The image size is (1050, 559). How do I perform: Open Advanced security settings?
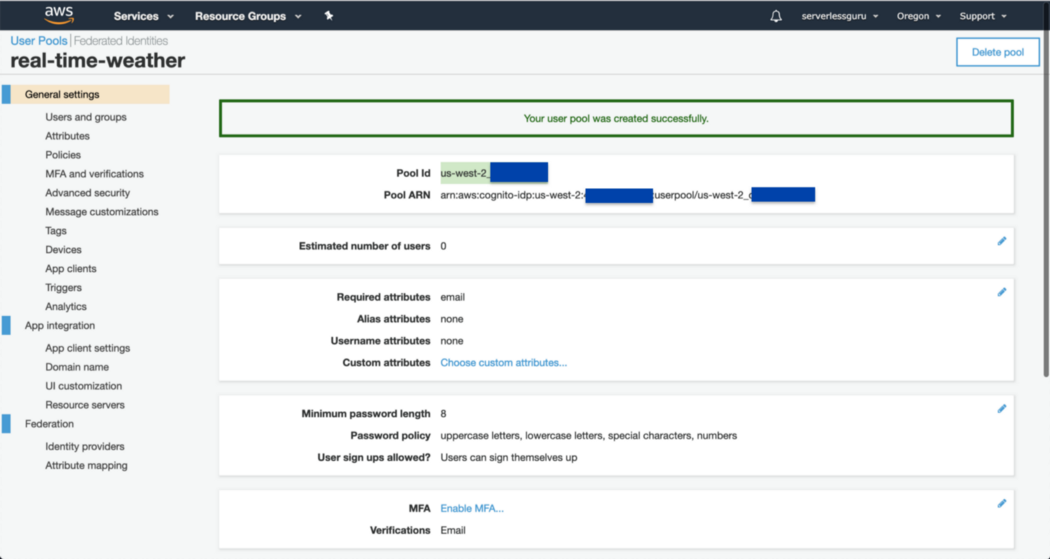88,193
